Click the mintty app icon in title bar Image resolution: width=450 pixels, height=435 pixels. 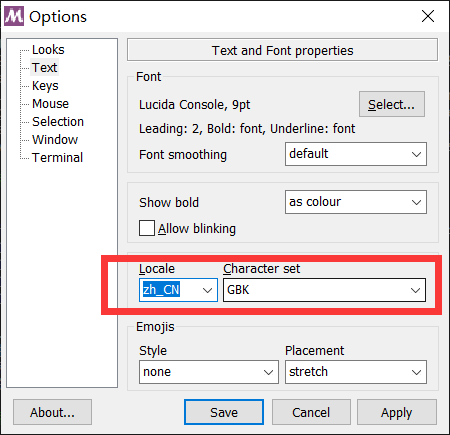tap(14, 16)
